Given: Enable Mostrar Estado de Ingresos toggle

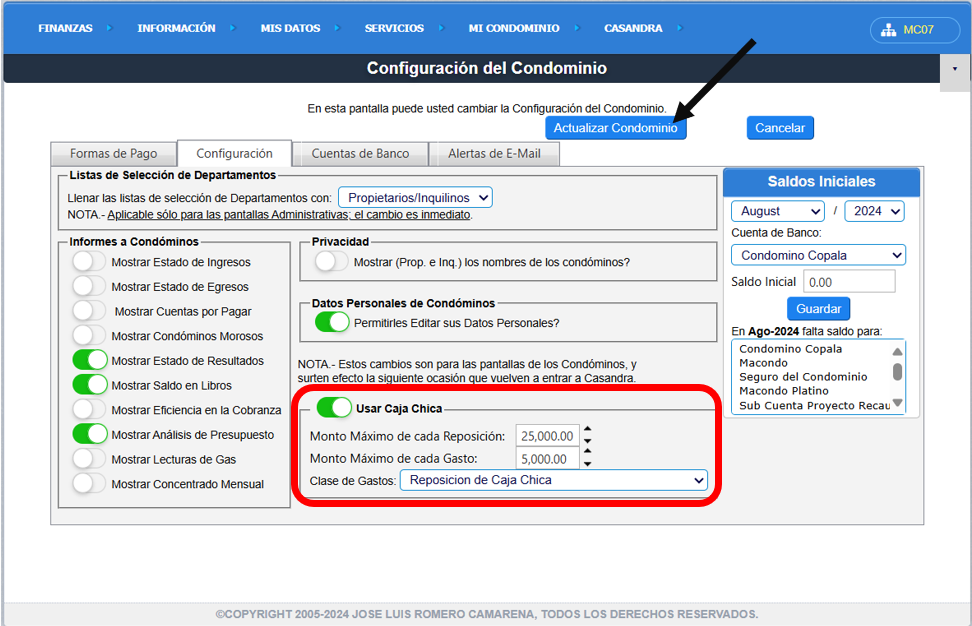Looking at the screenshot, I should tap(89, 262).
